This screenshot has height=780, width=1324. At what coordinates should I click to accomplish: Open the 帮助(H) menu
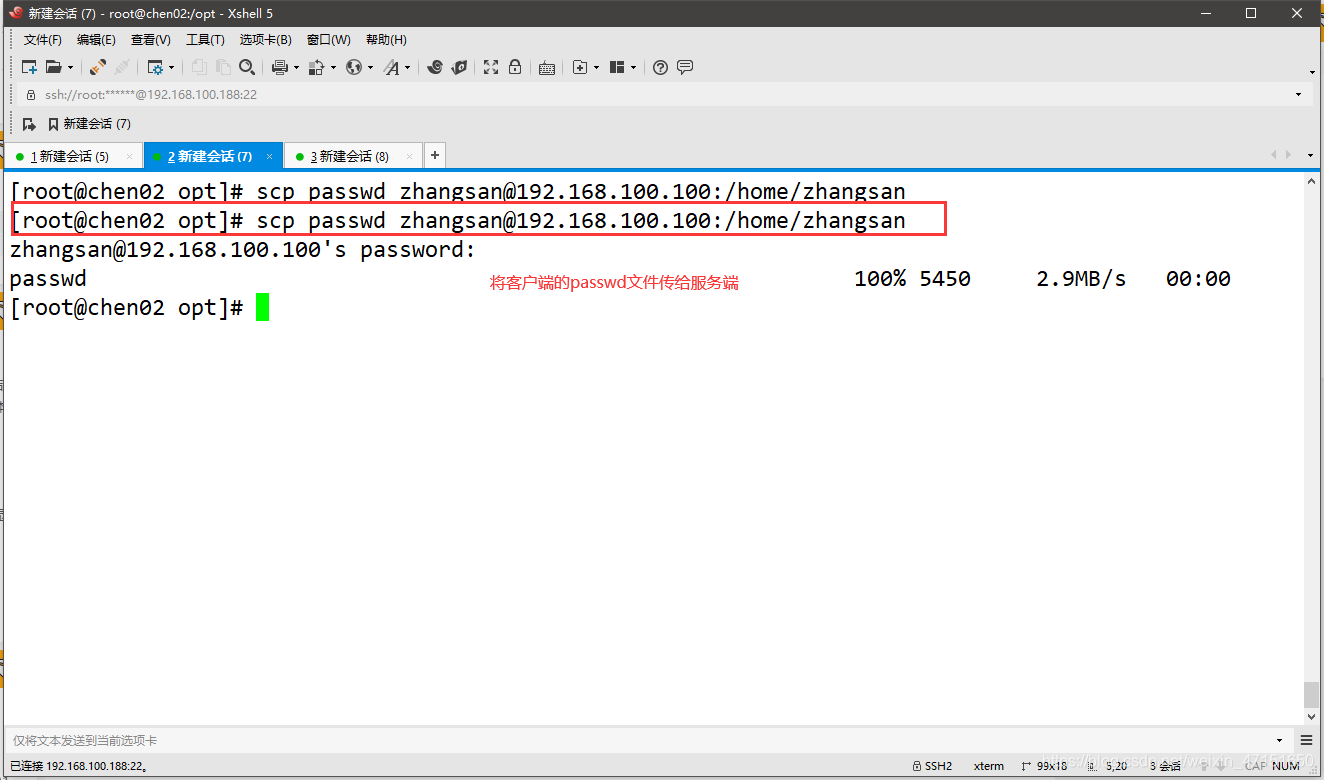(x=386, y=40)
